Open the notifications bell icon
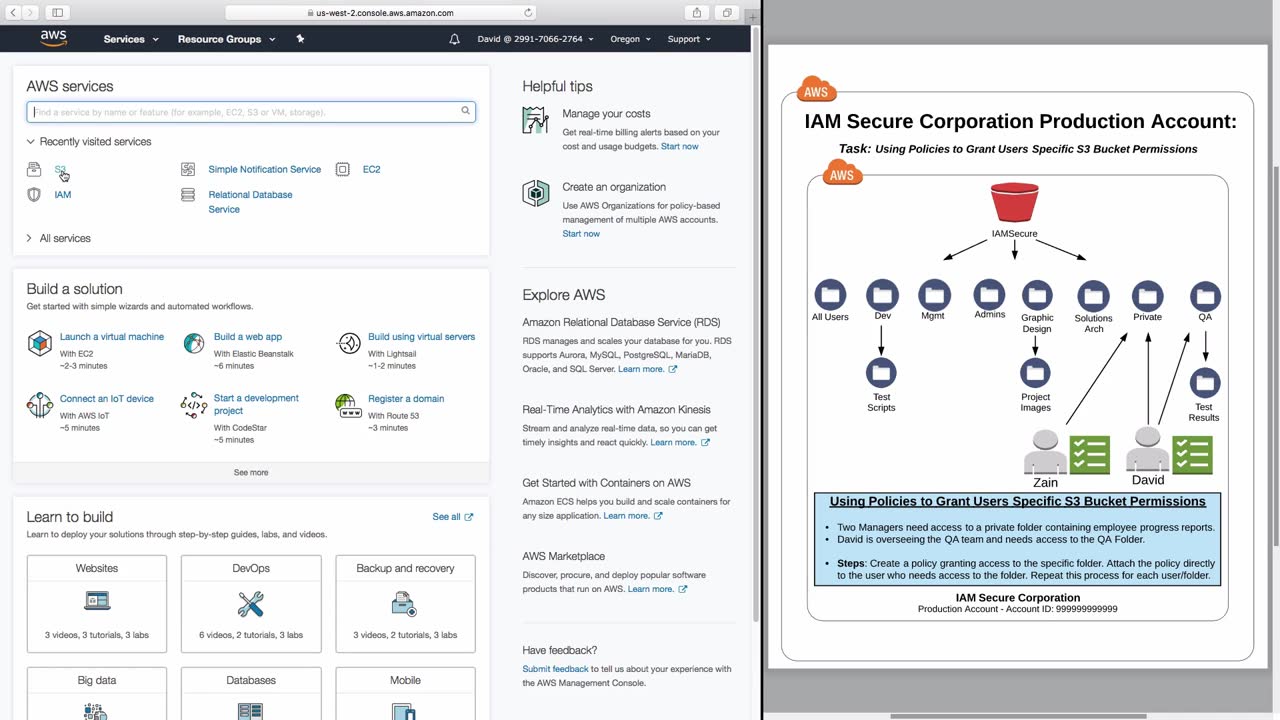 point(455,39)
